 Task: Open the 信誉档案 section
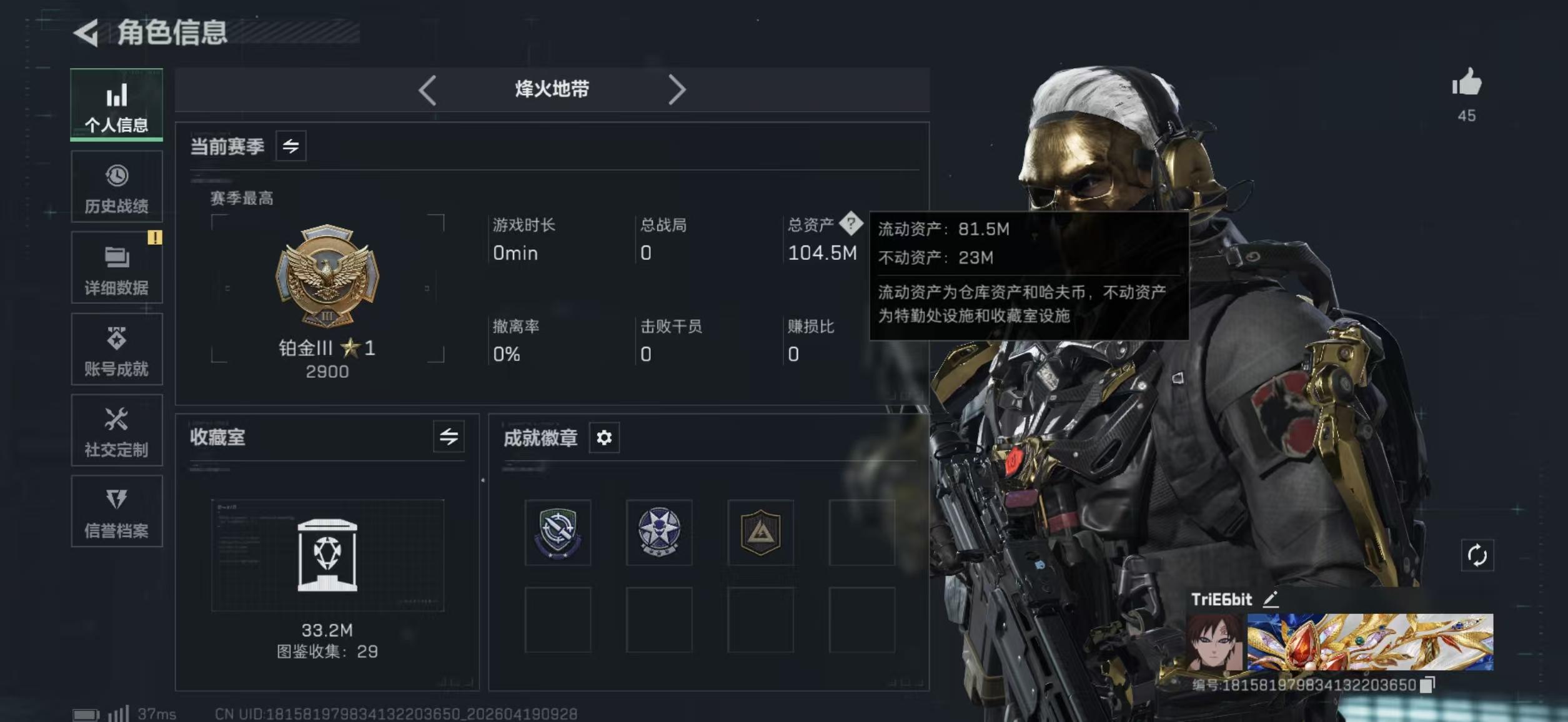117,512
